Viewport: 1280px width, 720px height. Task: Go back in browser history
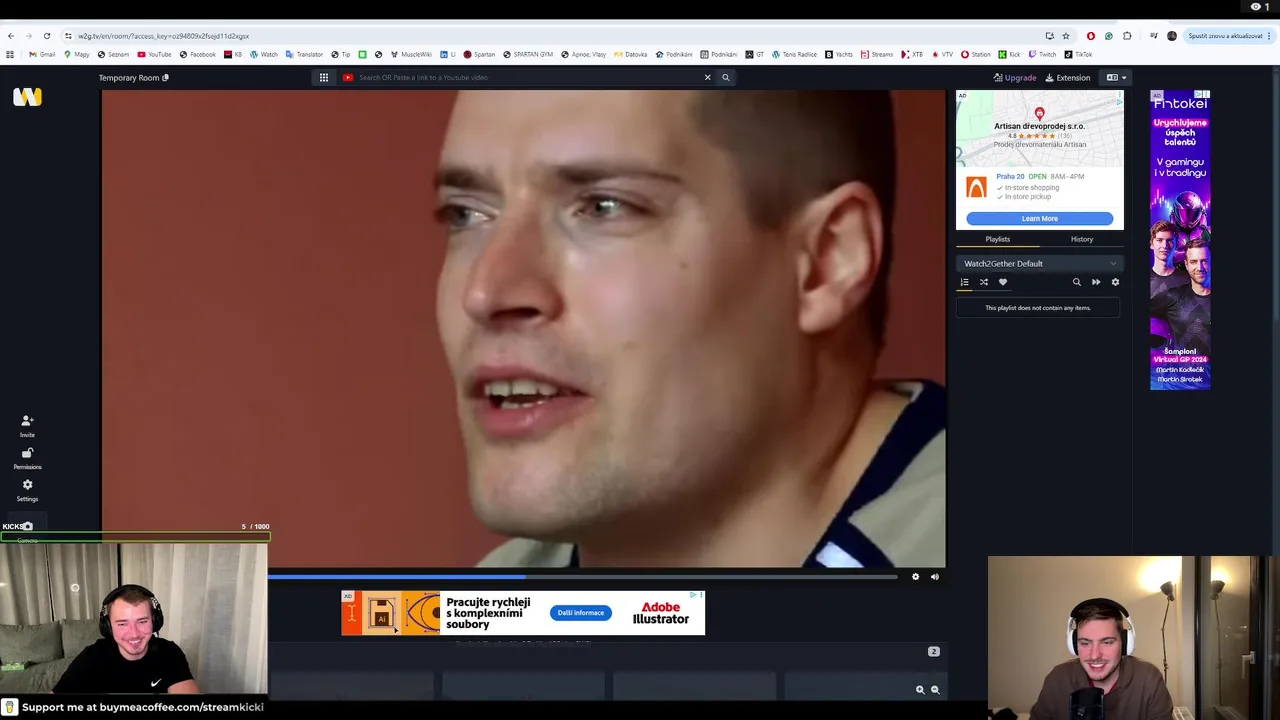10,36
